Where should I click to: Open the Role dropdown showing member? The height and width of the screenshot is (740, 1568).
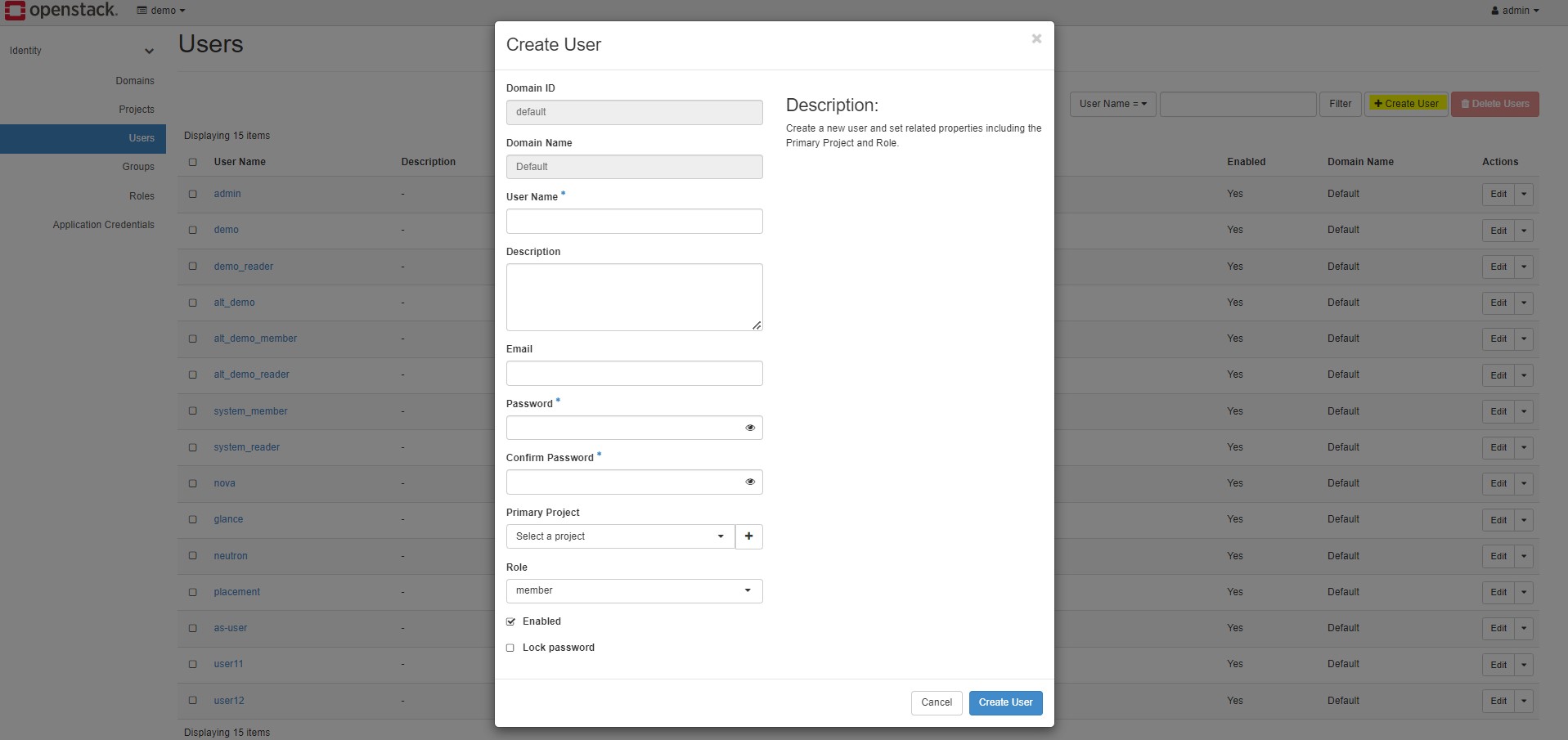634,590
